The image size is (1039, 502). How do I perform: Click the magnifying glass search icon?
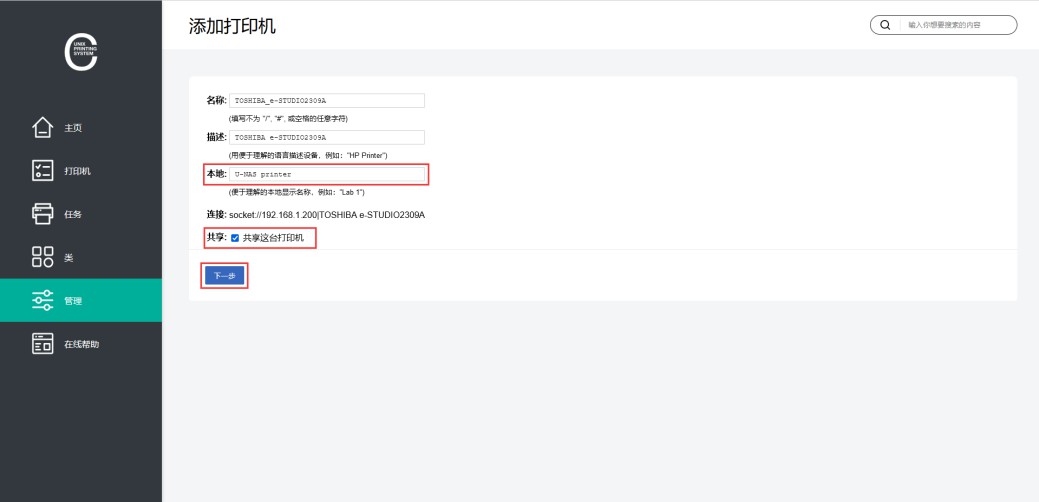(885, 25)
